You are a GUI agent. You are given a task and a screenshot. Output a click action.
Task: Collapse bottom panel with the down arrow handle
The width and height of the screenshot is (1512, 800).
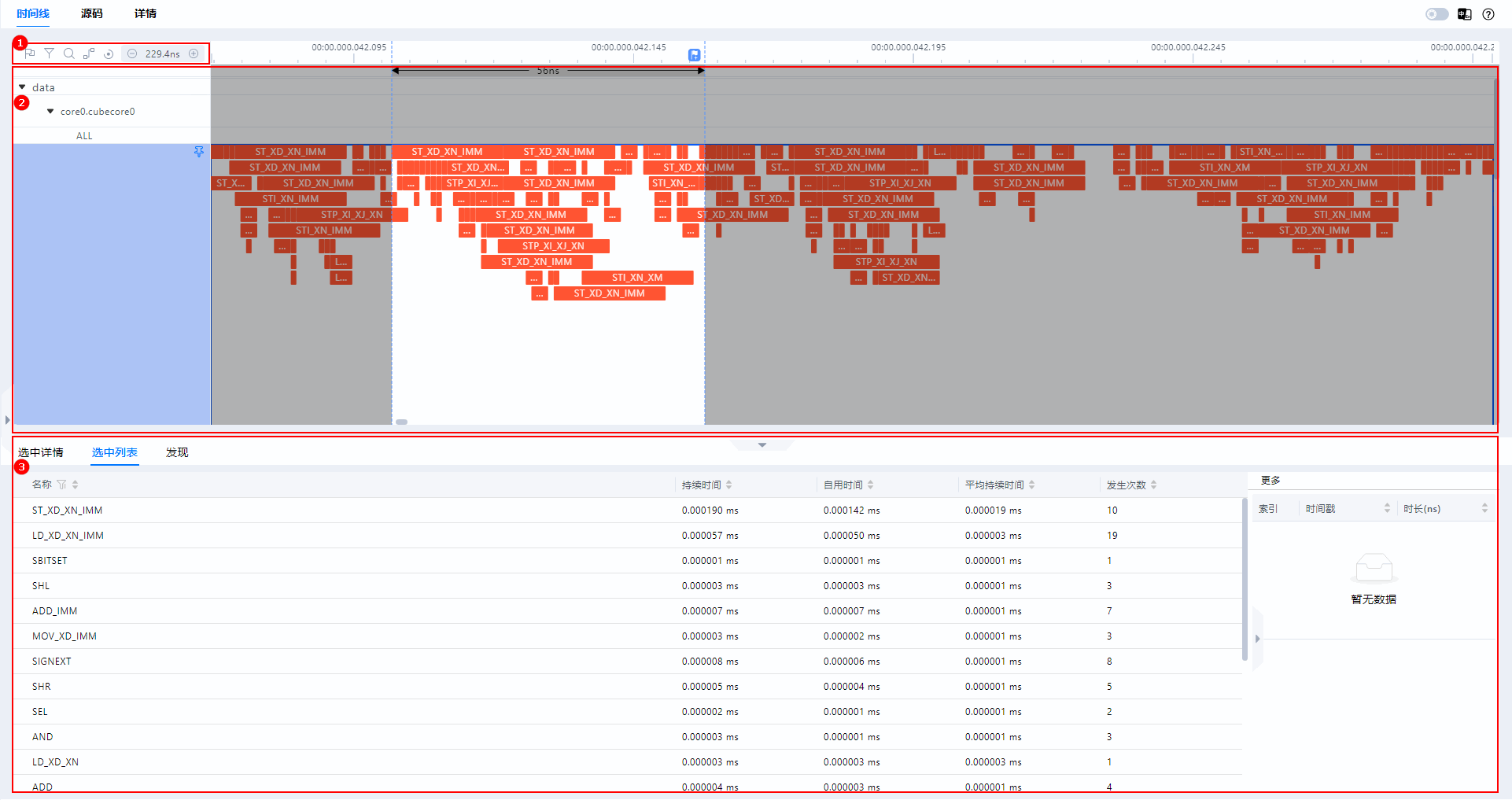(x=762, y=445)
